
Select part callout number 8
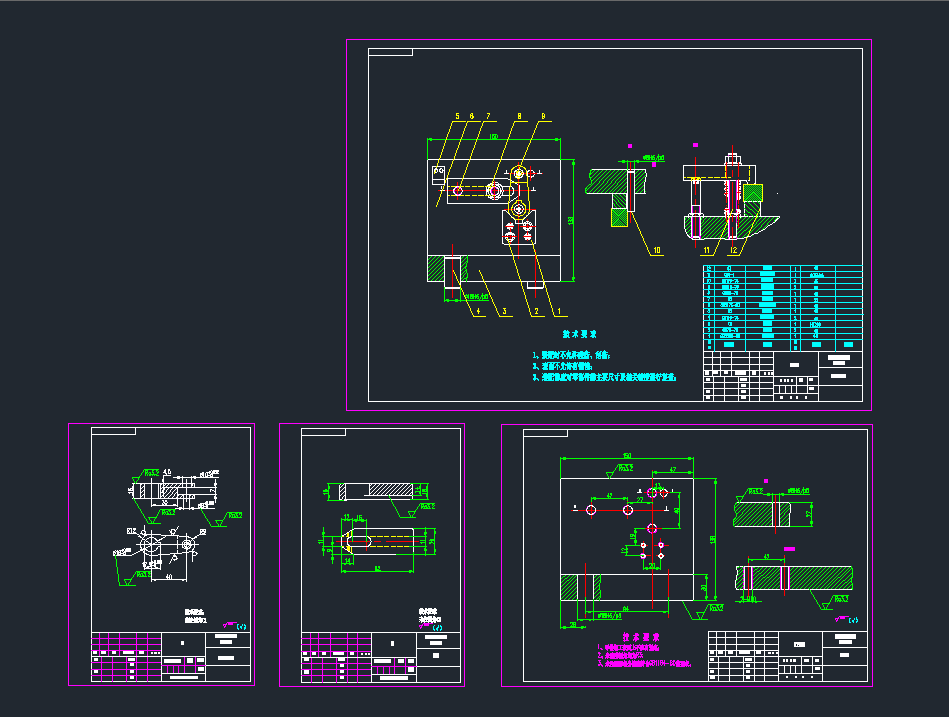pyautogui.click(x=519, y=117)
